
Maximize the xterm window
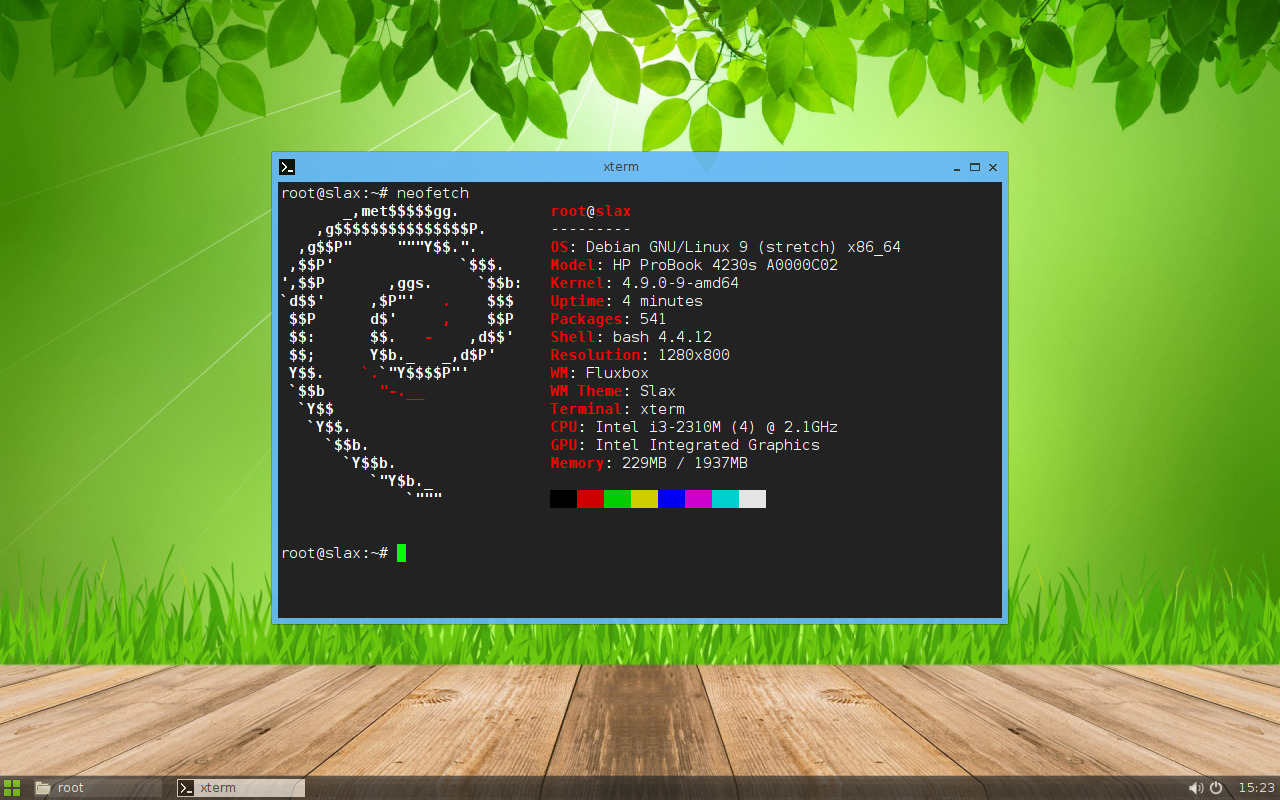click(x=975, y=167)
